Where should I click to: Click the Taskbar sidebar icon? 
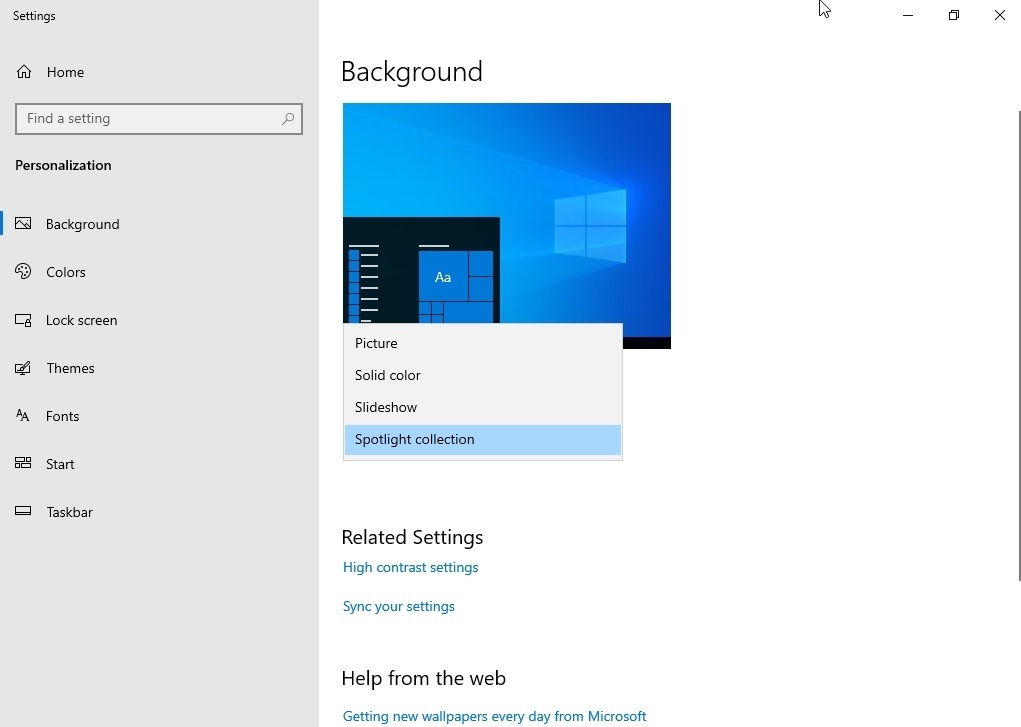[22, 511]
